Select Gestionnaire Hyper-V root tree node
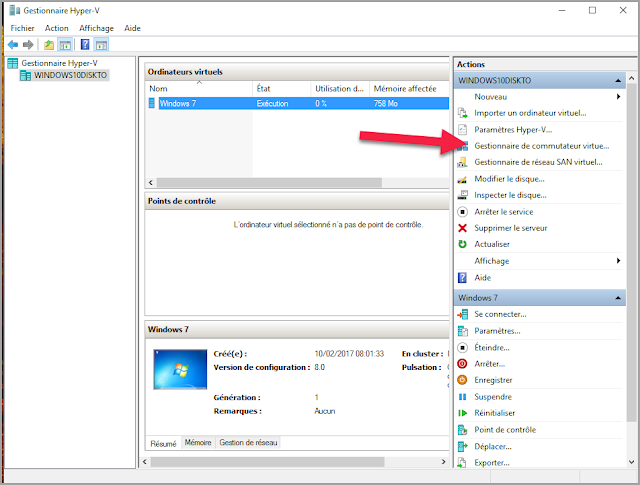Image resolution: width=640 pixels, height=485 pixels. 60,63
